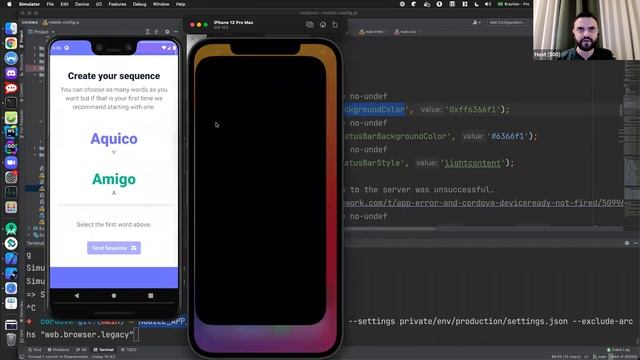
Task: Switch to the main.css editor tab
Action: click(405, 31)
